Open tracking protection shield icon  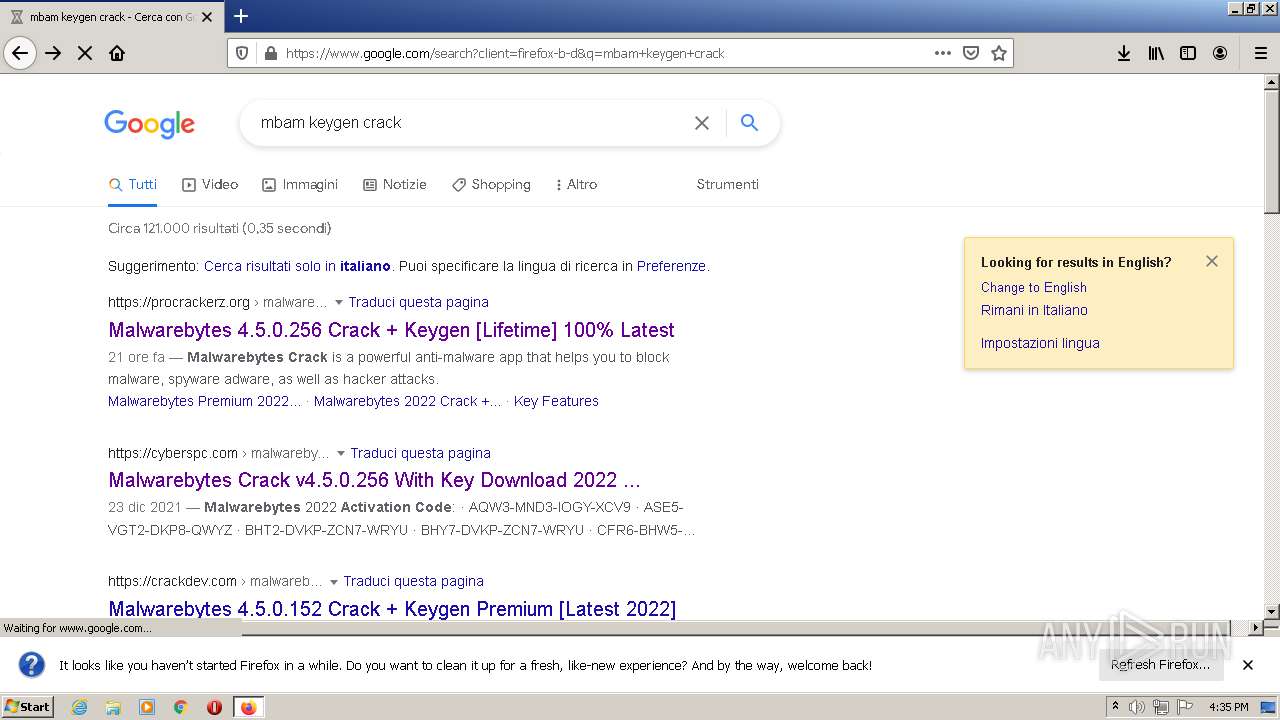coord(242,53)
